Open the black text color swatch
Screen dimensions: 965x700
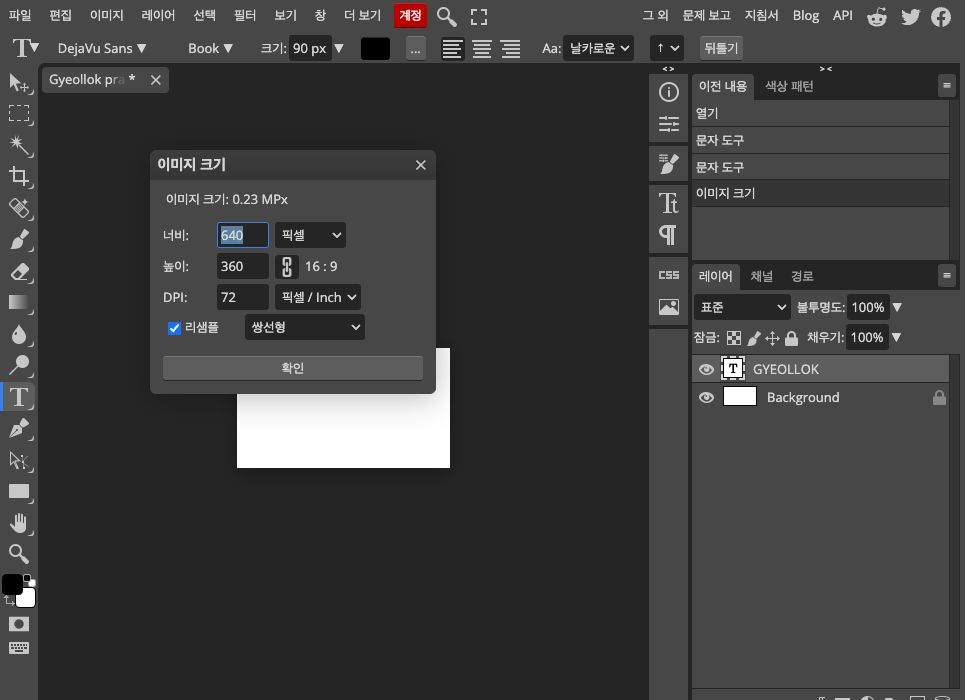375,49
